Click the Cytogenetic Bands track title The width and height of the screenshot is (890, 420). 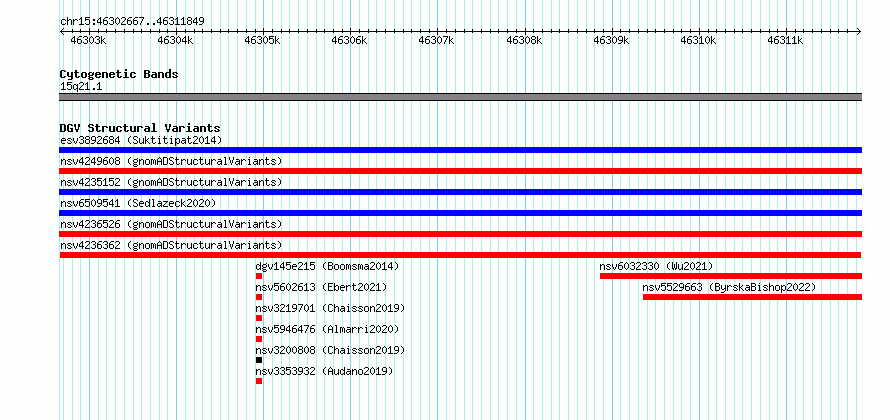coord(119,74)
